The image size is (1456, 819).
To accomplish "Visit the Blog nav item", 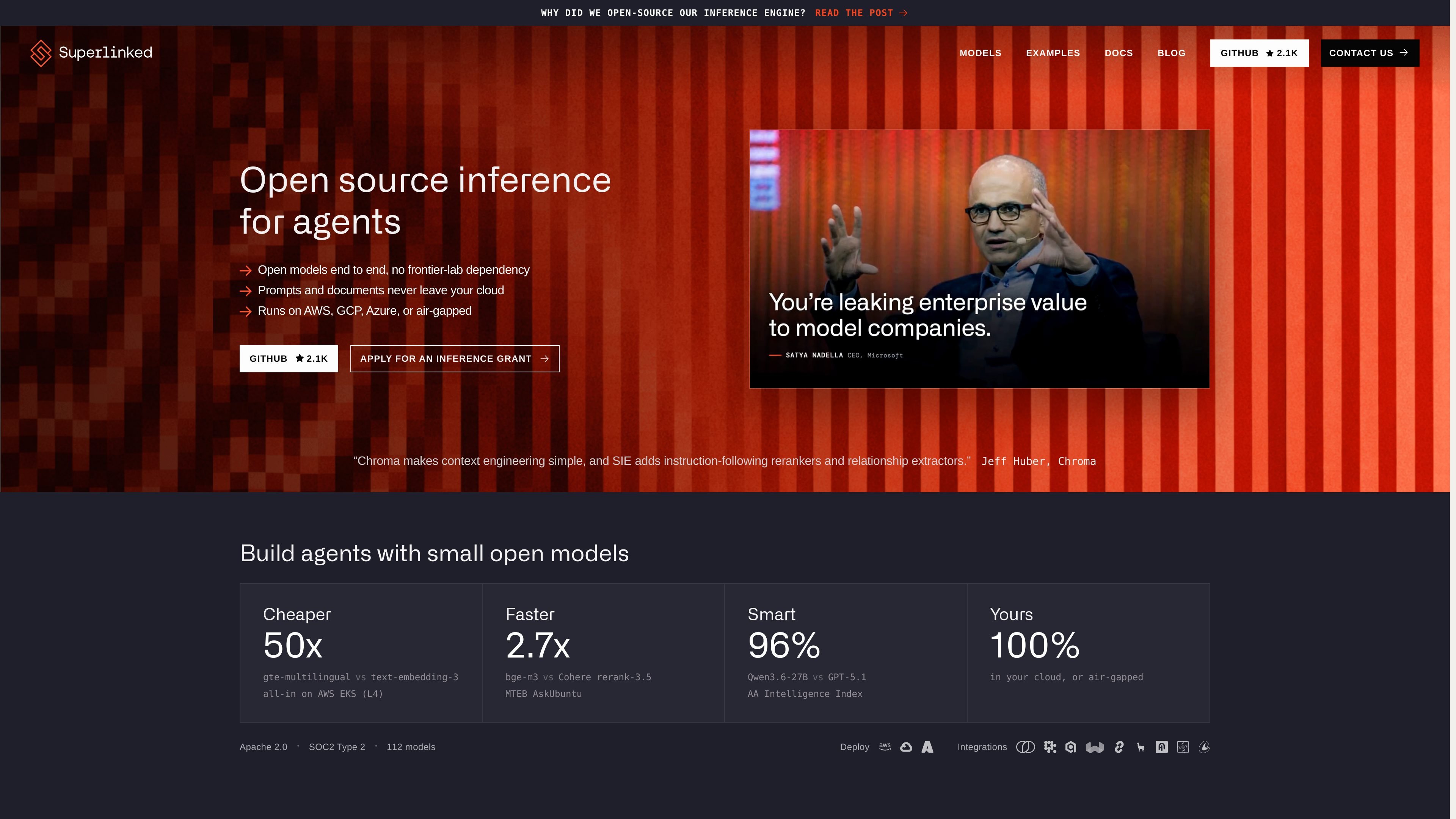I will [1171, 53].
